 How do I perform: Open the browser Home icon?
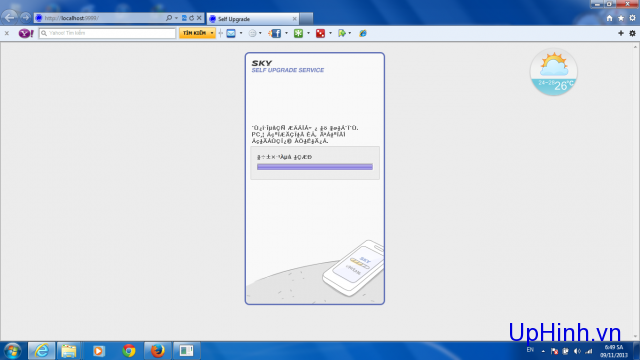point(609,18)
